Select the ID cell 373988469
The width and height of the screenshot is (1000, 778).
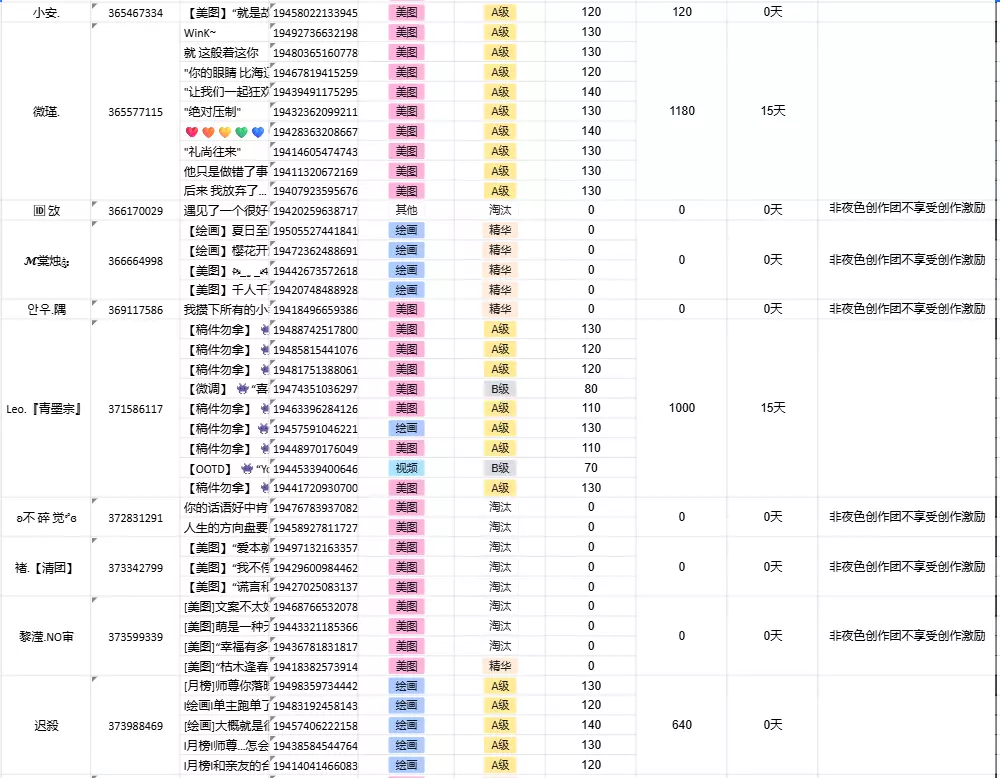point(135,726)
